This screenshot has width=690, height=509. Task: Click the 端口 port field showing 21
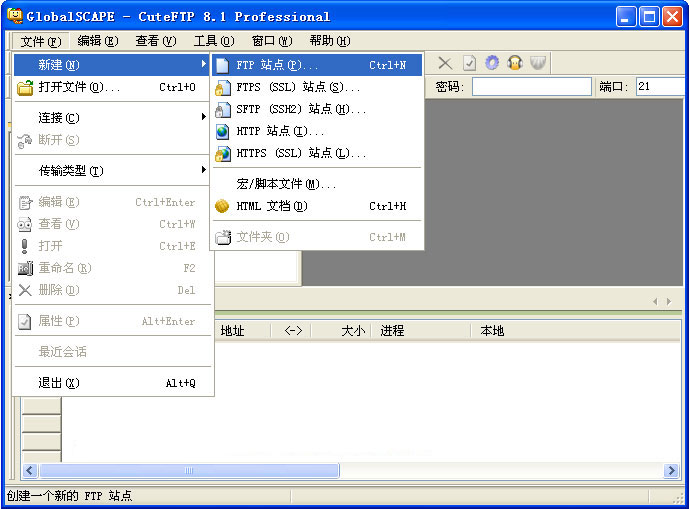coord(660,87)
